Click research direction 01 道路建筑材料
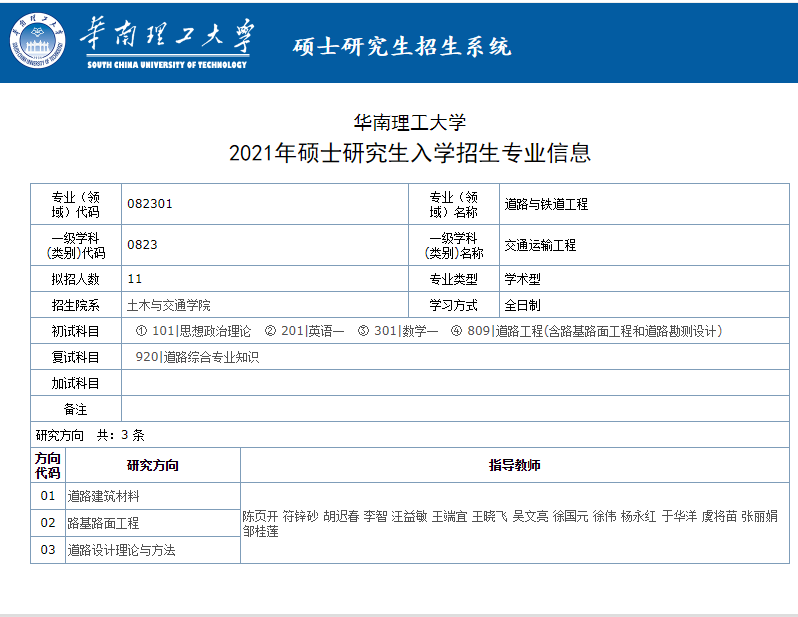Image resolution: width=798 pixels, height=617 pixels. tap(103, 496)
